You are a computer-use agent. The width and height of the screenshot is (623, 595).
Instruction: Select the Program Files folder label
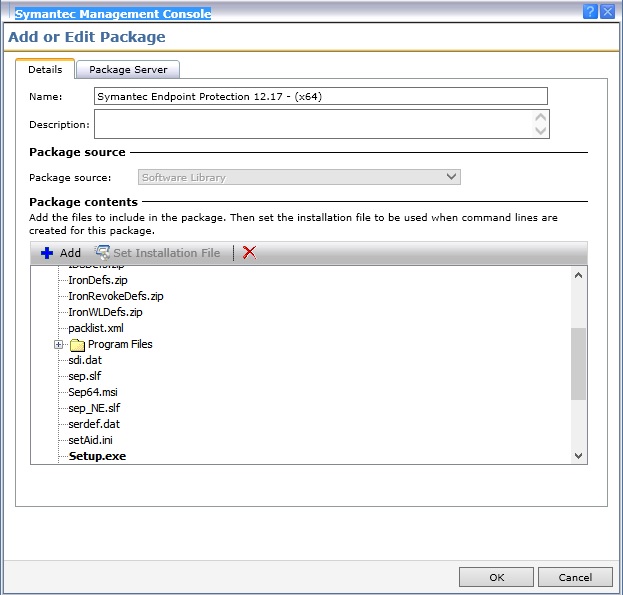[x=120, y=344]
